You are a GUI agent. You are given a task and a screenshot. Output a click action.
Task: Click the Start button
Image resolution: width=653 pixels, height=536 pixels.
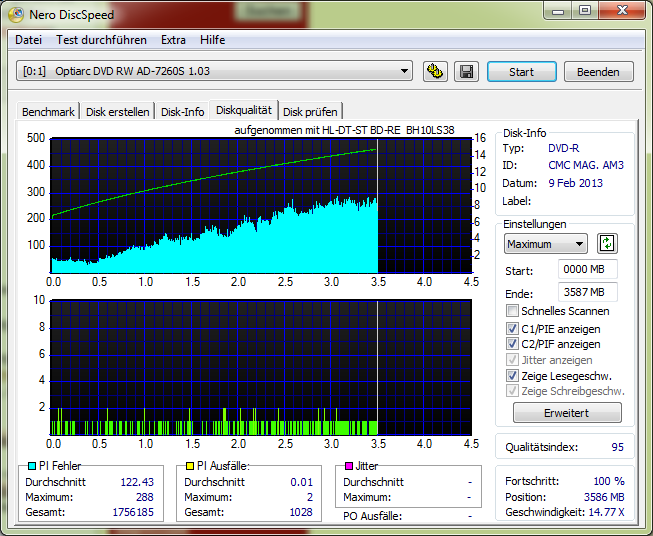[x=521, y=72]
